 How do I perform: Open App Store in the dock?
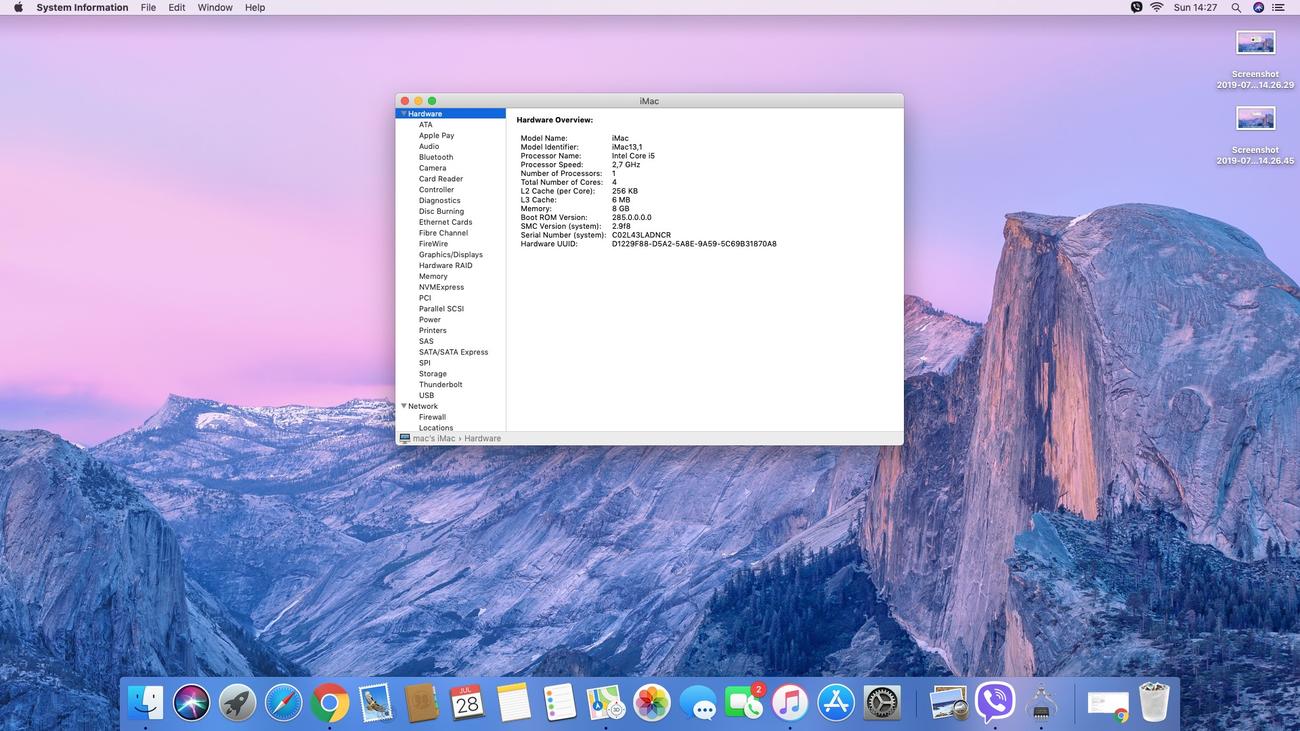pyautogui.click(x=836, y=703)
